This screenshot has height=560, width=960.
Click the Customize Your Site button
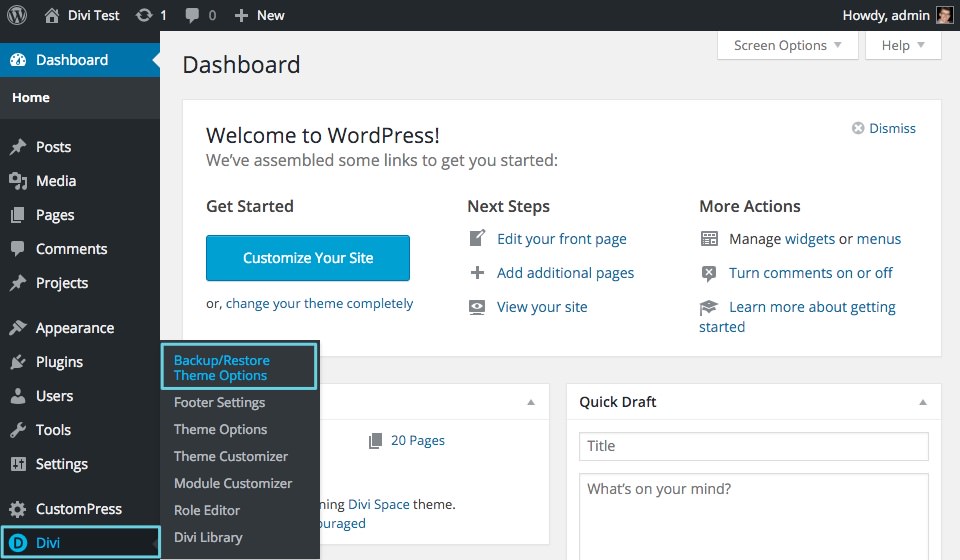click(x=308, y=258)
